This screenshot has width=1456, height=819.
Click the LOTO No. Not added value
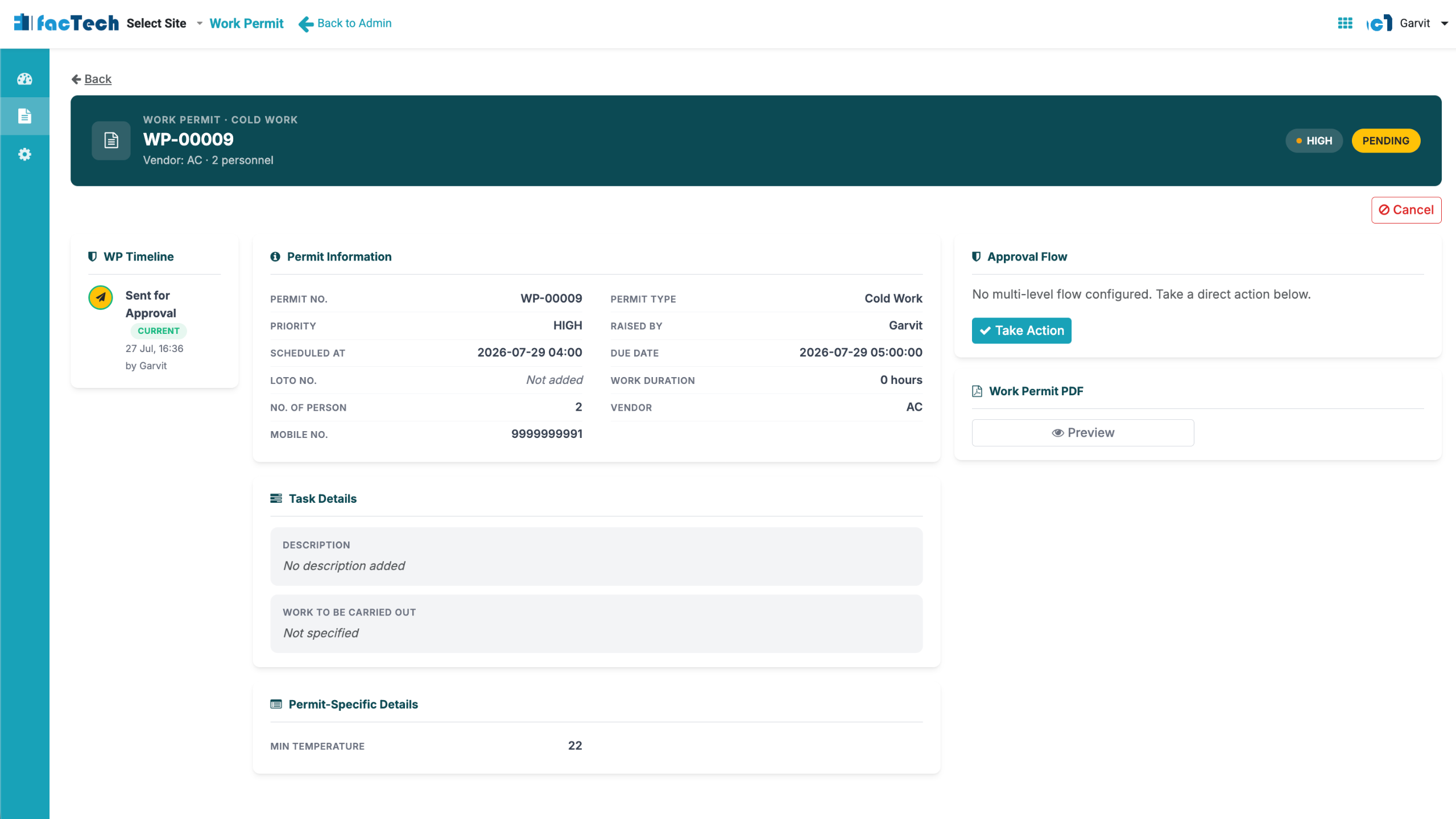tap(554, 380)
